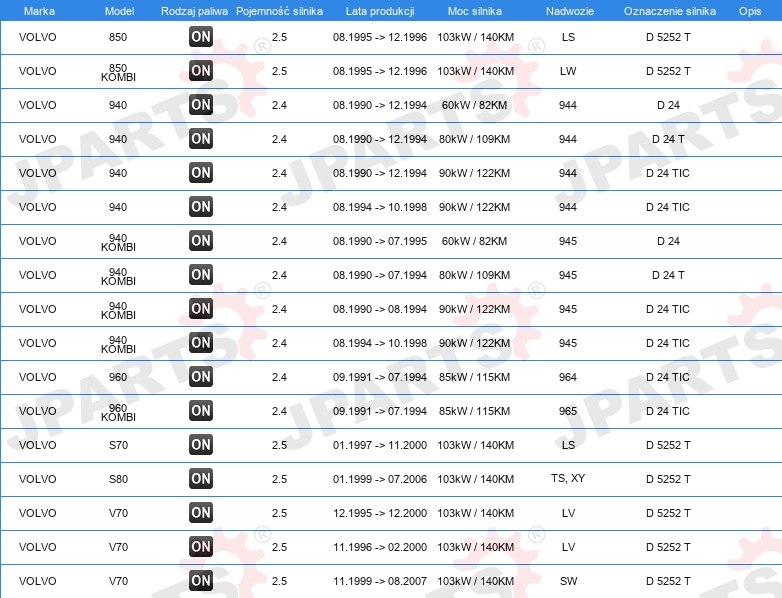Select 'D 5252 T' engine code in S80 row
Viewport: 782px width, 598px height.
[x=668, y=479]
